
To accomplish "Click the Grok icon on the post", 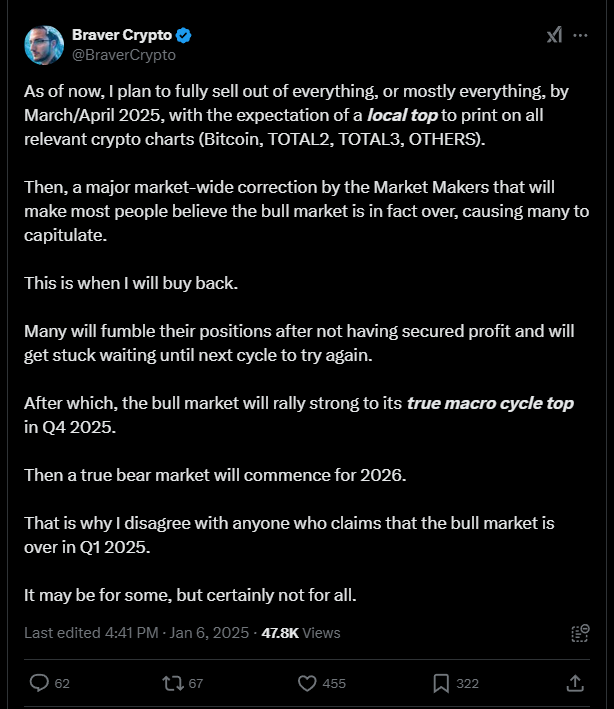I will pyautogui.click(x=554, y=35).
